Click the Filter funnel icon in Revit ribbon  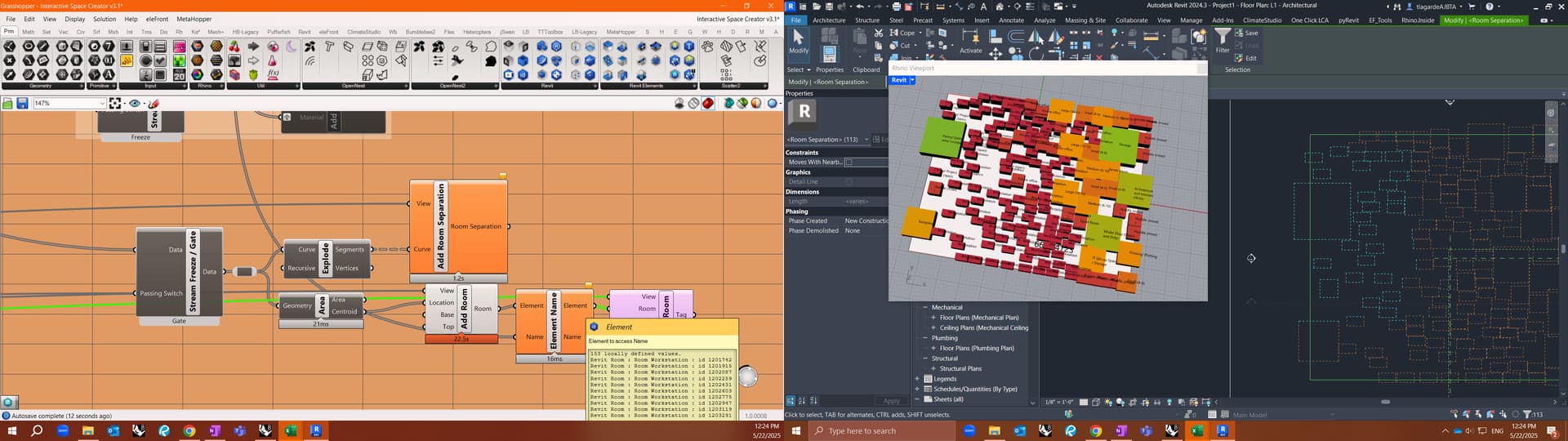(x=1223, y=41)
